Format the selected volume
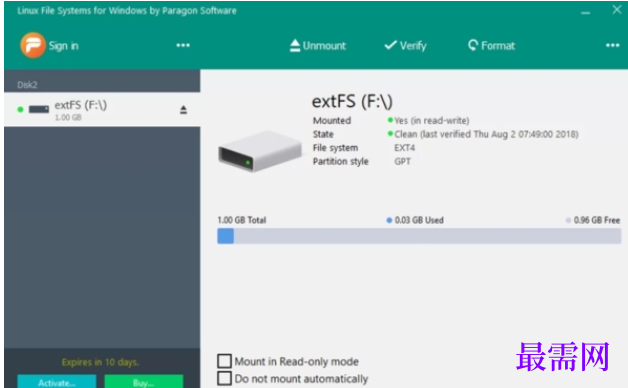Viewport: 628px width, 388px height. point(491,46)
